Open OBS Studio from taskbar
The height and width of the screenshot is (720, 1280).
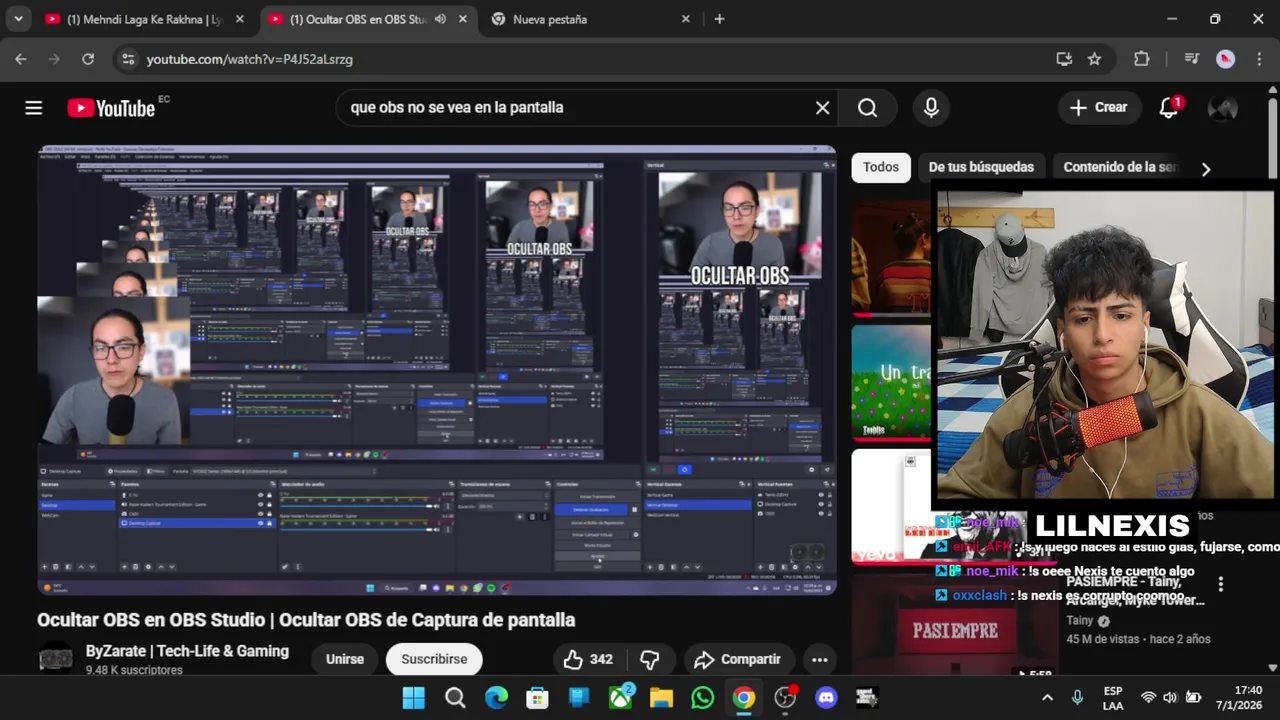point(785,697)
